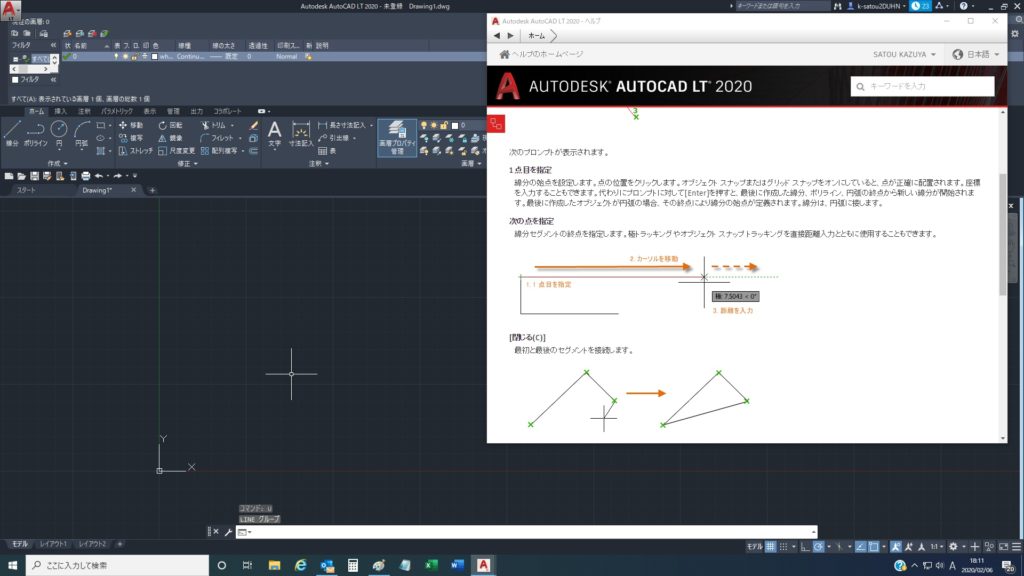The width and height of the screenshot is (1024, 576).
Task: Open the SATOU KAZUYA account dropdown
Action: tap(904, 54)
